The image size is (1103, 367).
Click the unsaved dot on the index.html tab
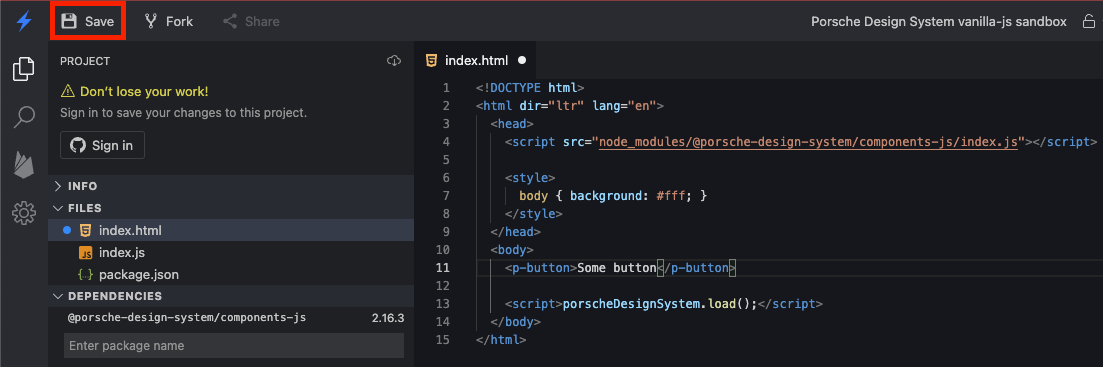pyautogui.click(x=522, y=60)
